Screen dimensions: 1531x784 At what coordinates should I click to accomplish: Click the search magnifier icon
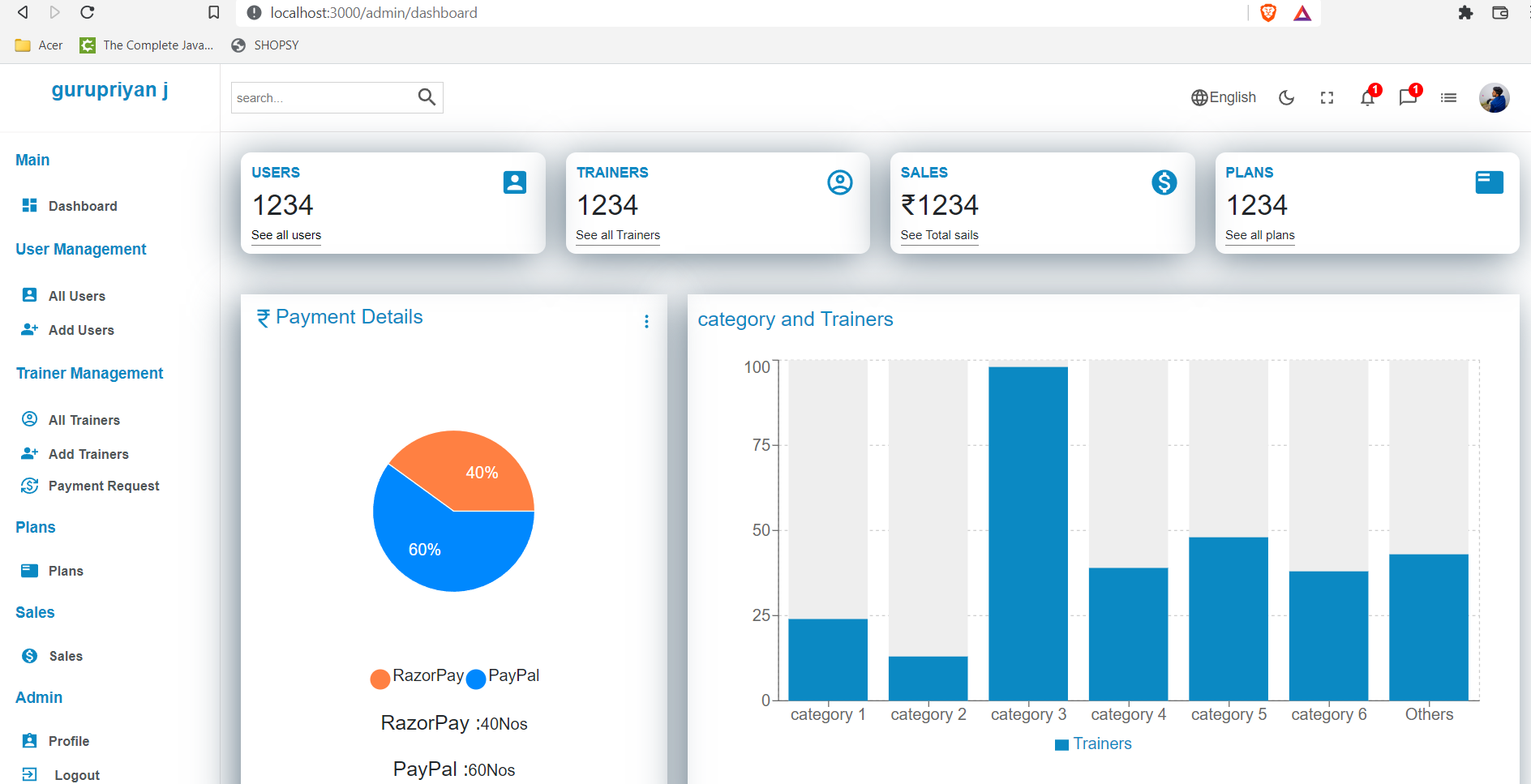[x=427, y=97]
